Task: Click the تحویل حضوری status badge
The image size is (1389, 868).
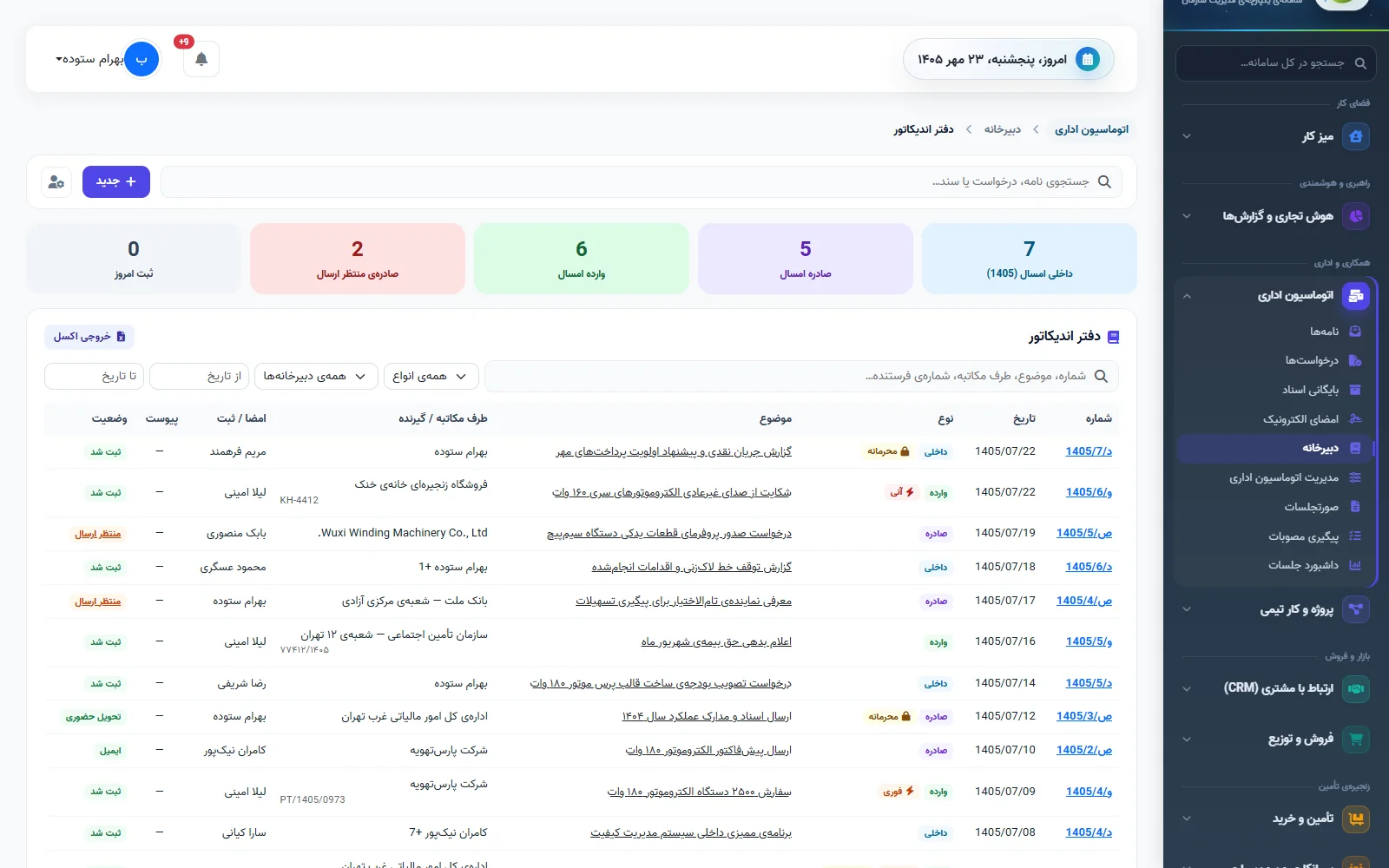Action: point(94,717)
